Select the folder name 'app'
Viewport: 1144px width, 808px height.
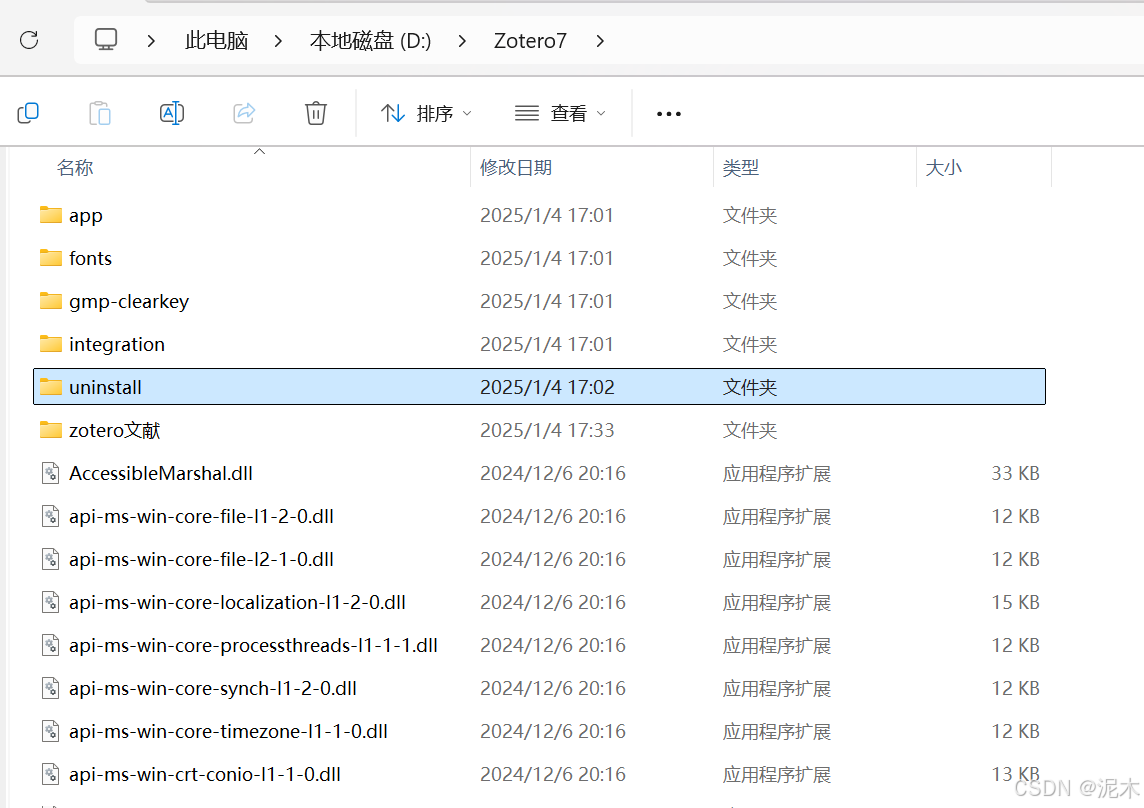tap(85, 216)
